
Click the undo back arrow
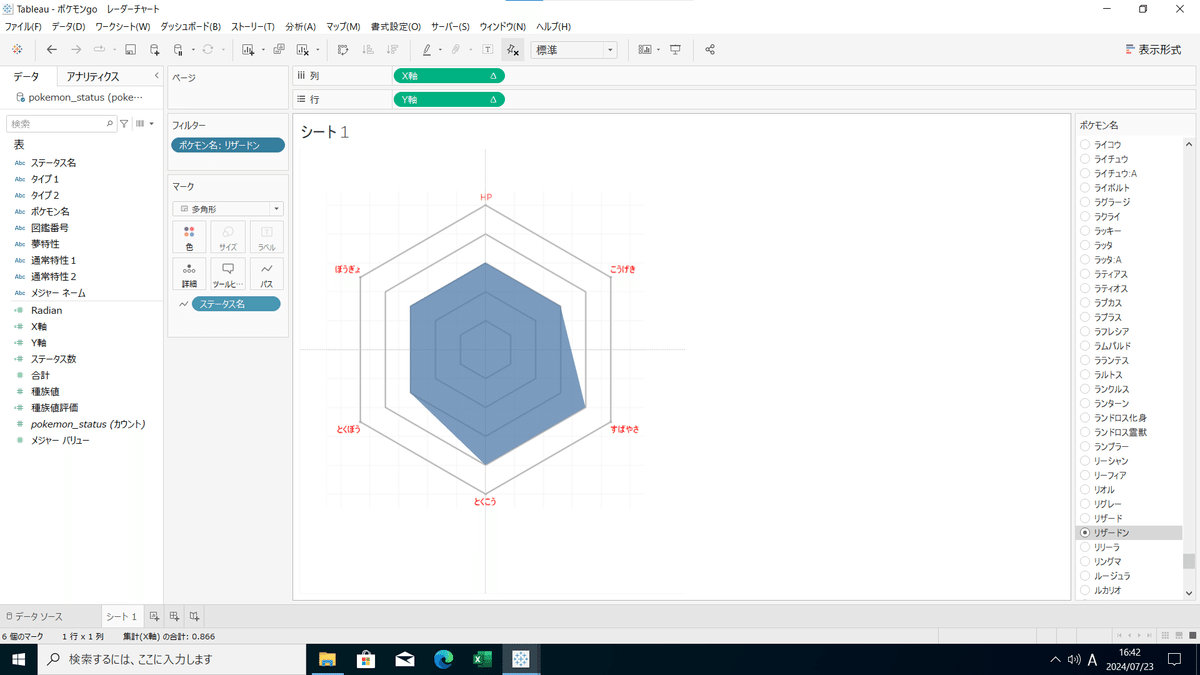[52, 49]
